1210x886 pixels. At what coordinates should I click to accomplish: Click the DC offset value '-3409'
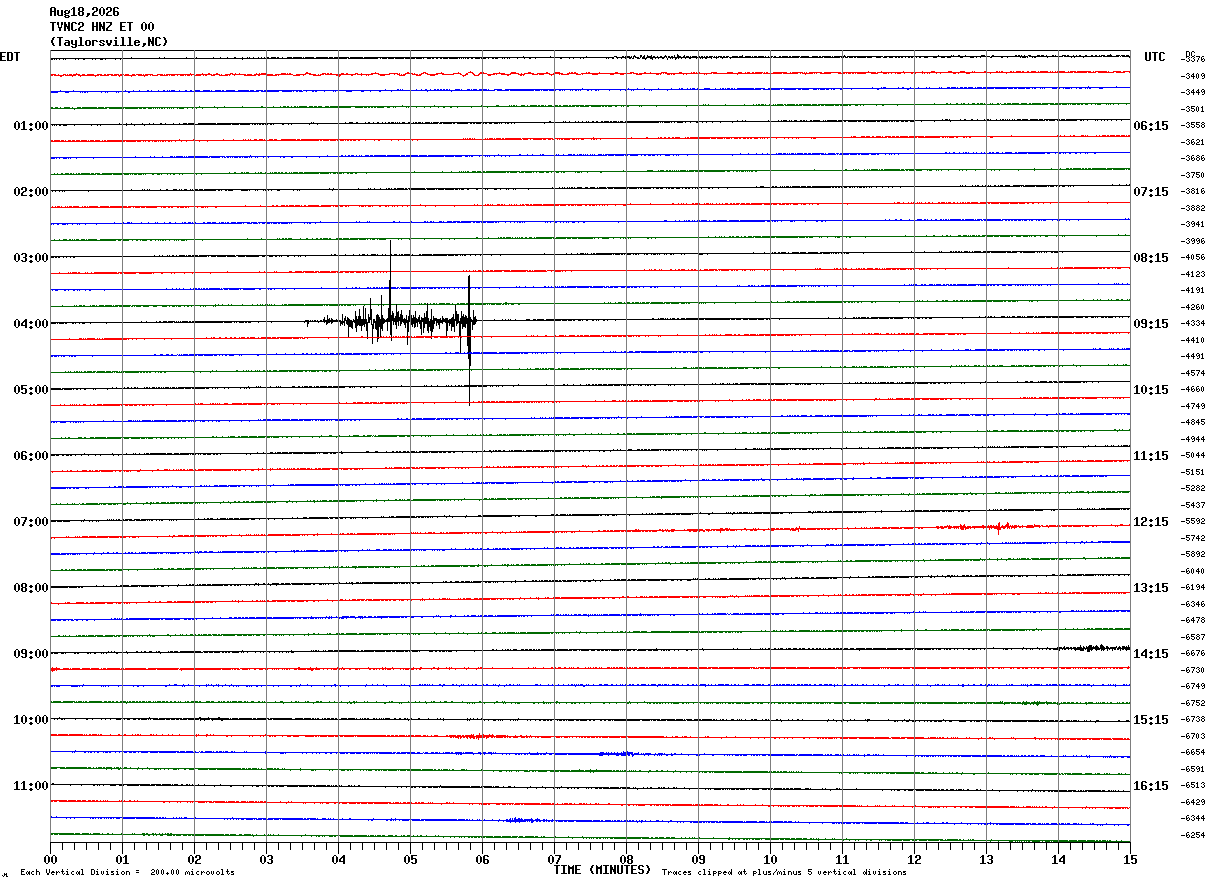coord(1193,76)
